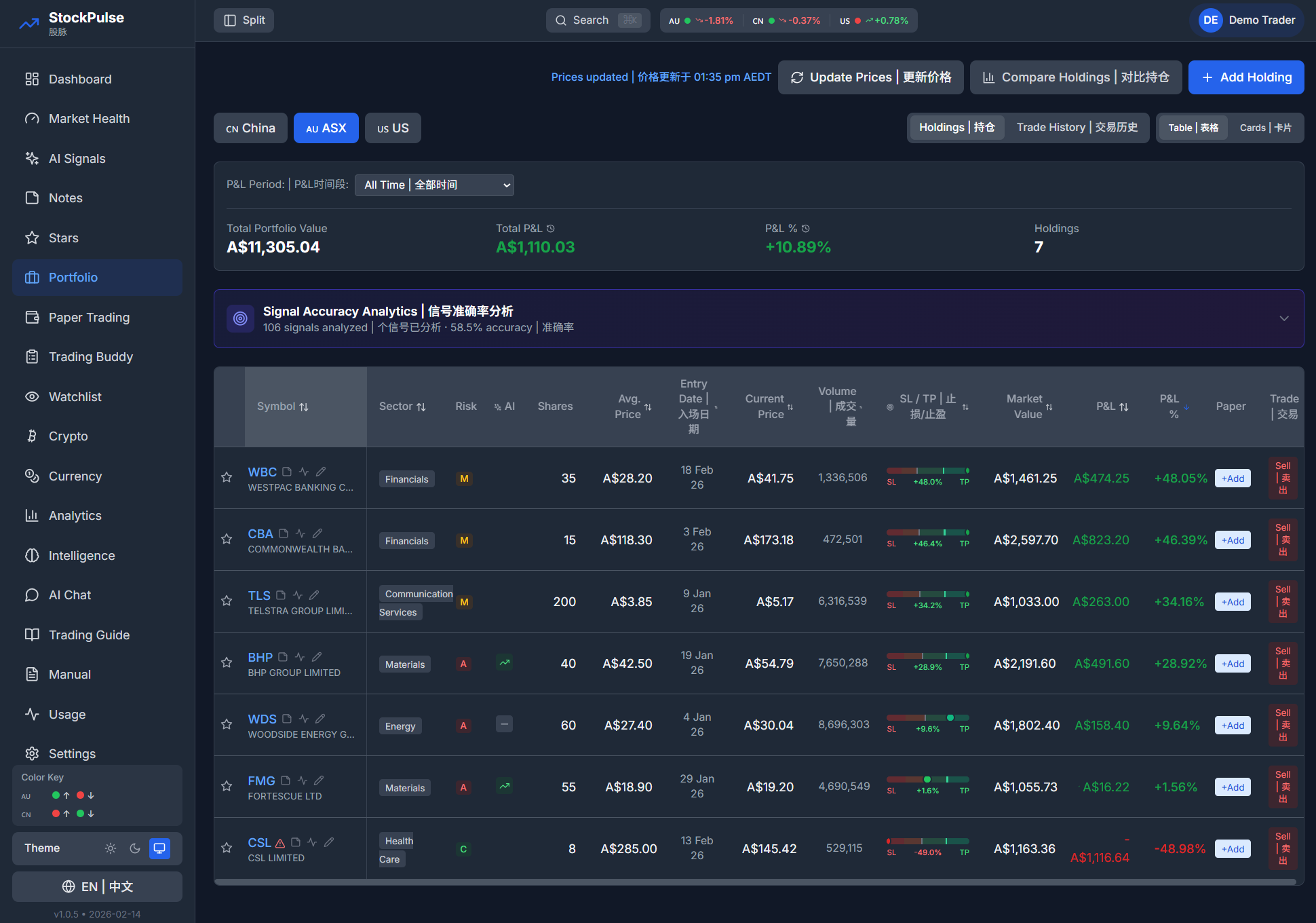The height and width of the screenshot is (923, 1316).
Task: Click the notes icon next to WBC symbol
Action: (286, 471)
